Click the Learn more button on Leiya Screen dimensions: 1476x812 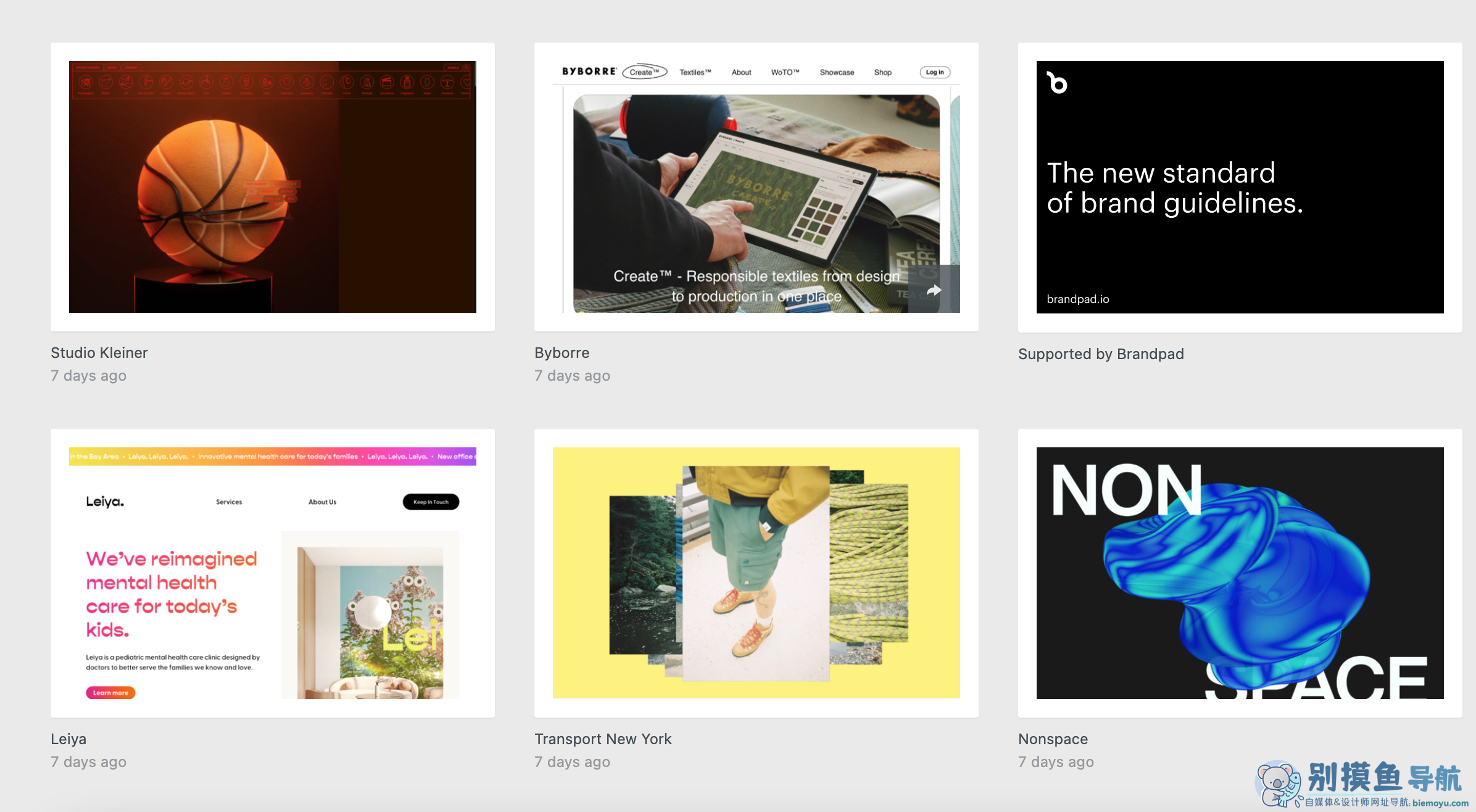pyautogui.click(x=110, y=692)
